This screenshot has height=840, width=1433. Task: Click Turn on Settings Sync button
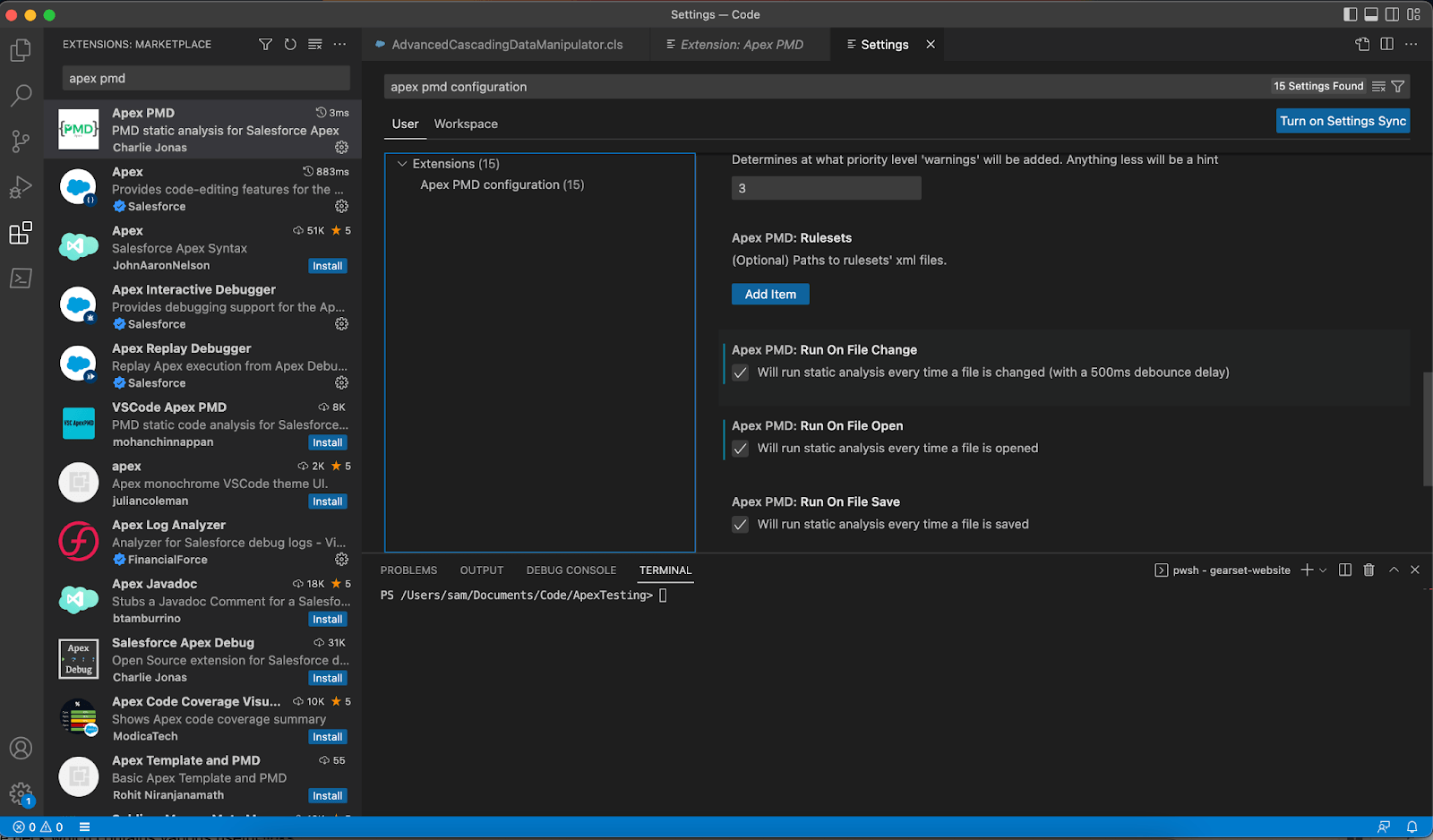pyautogui.click(x=1343, y=121)
